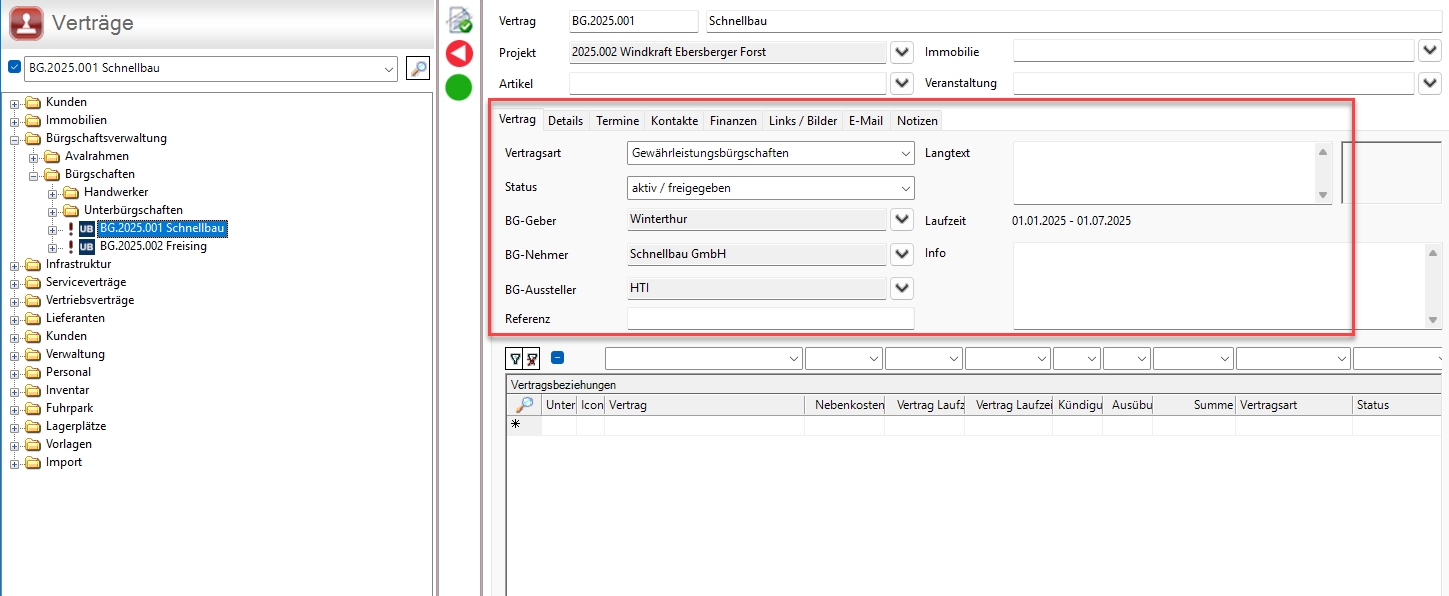Viewport: 1449px width, 596px height.
Task: Click the blue minus collapse icon above grid
Action: [558, 357]
